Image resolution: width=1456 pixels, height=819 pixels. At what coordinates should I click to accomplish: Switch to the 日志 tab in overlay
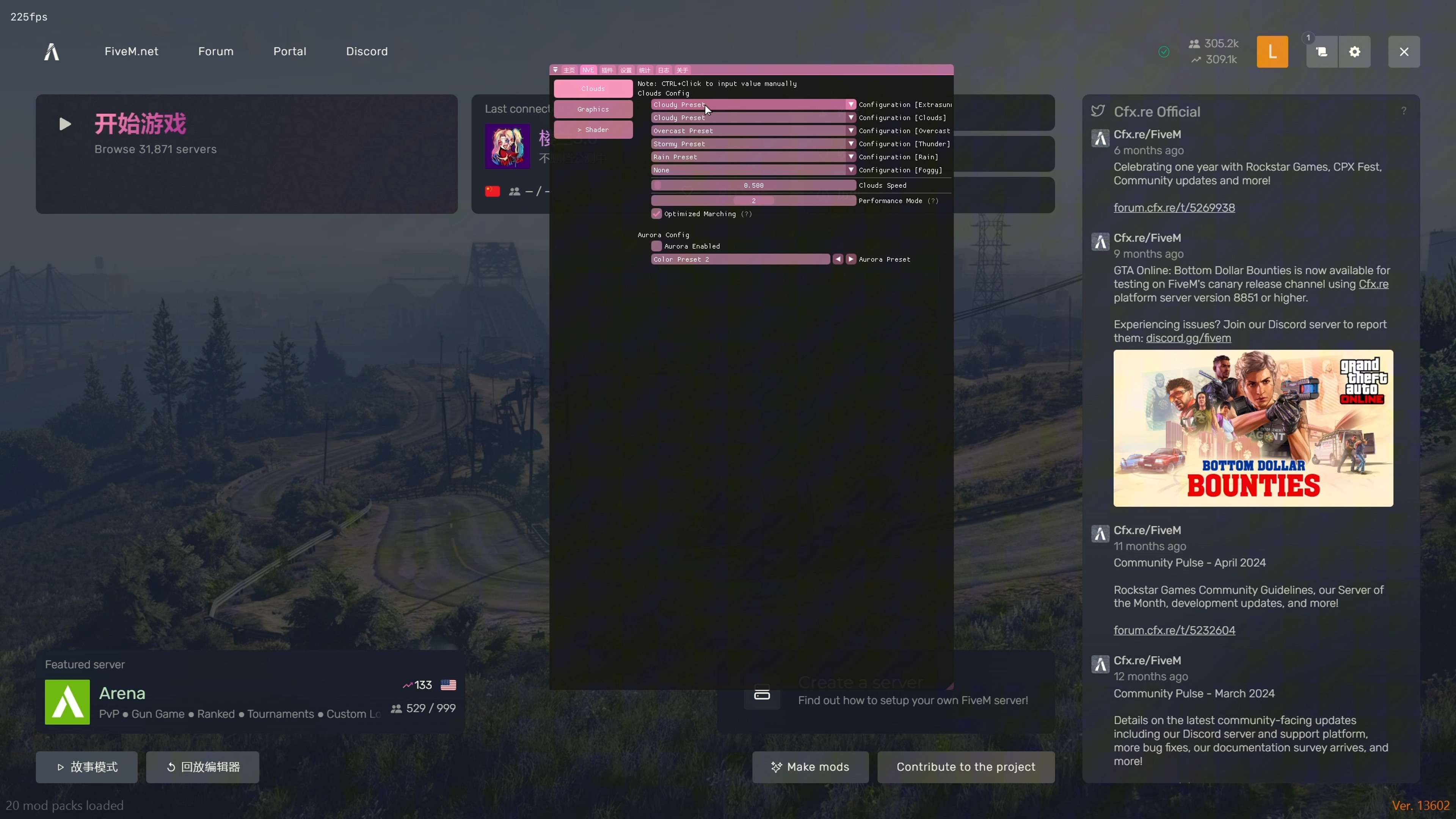(664, 70)
